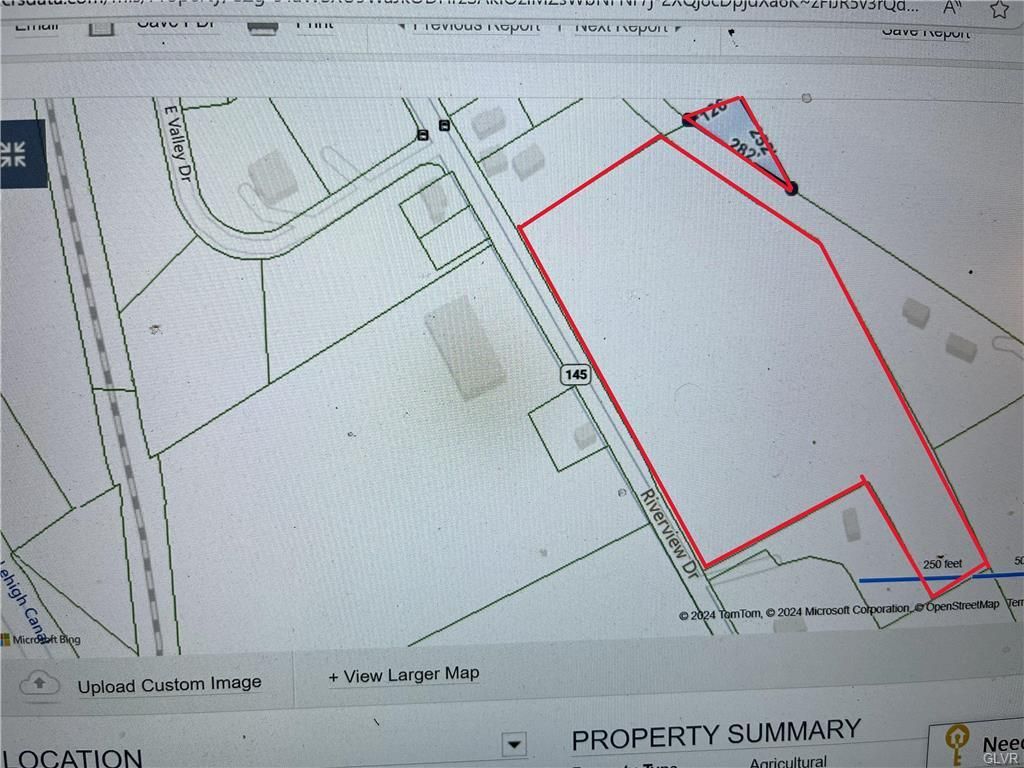Click the Save PDF document icon
Viewport: 1024px width, 768px height.
point(101,27)
